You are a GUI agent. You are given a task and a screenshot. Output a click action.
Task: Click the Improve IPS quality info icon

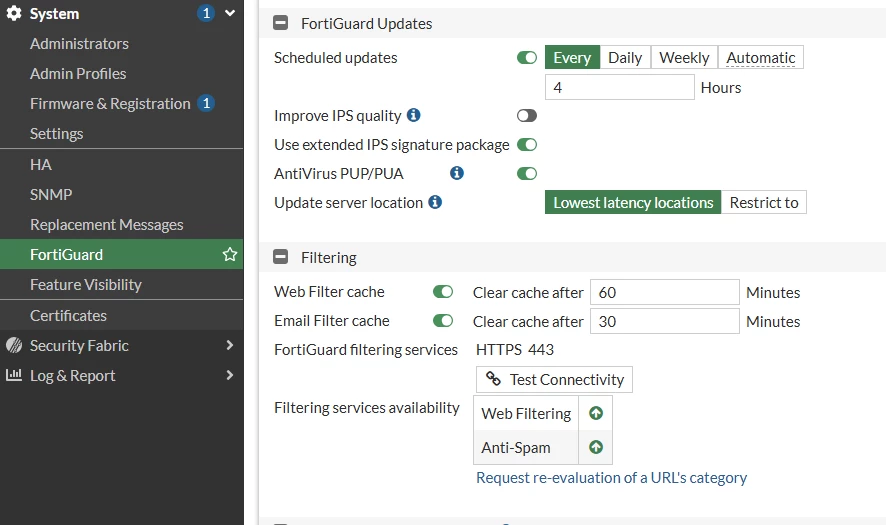click(x=414, y=115)
